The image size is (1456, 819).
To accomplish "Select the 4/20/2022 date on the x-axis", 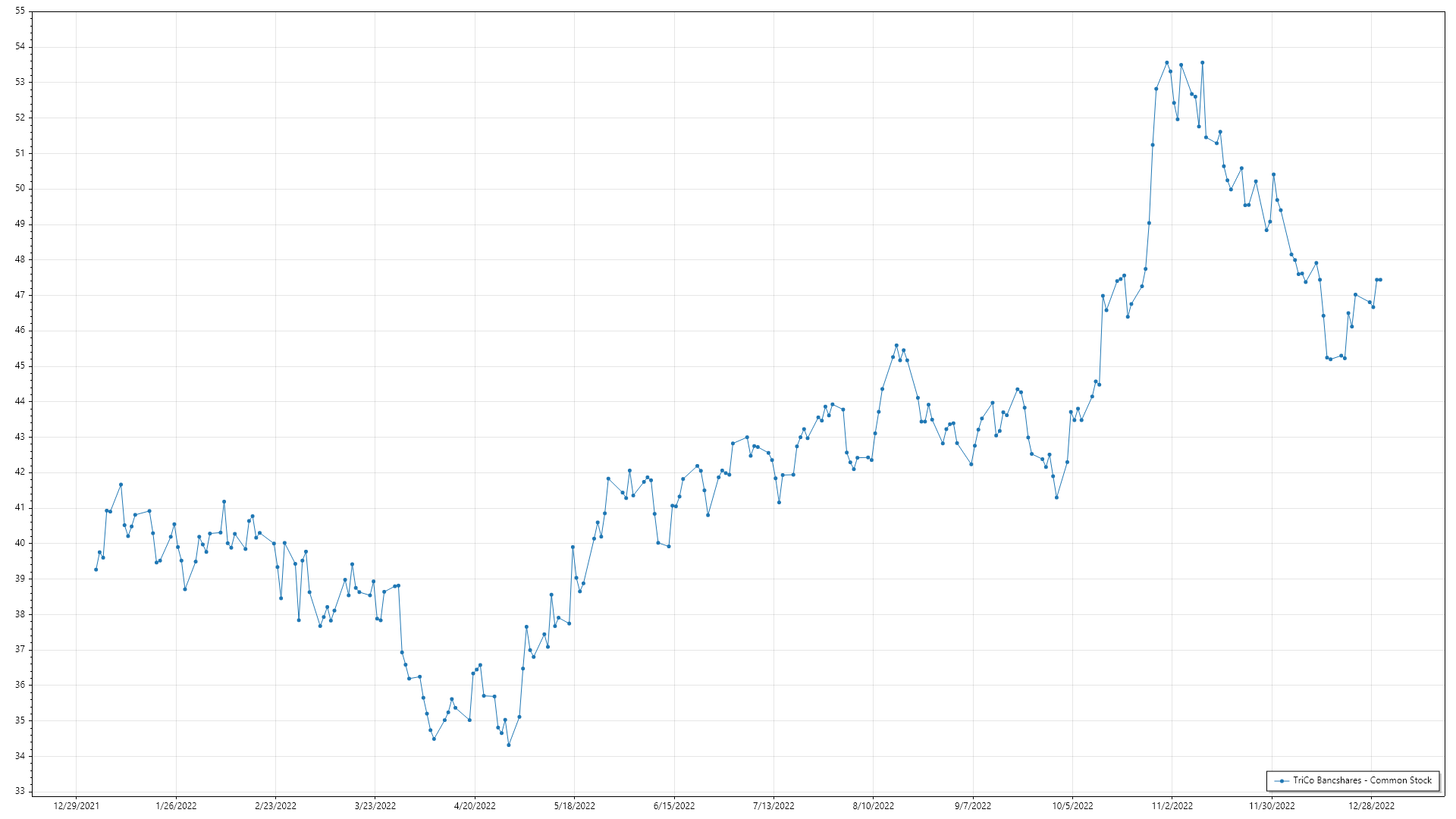I will [475, 806].
